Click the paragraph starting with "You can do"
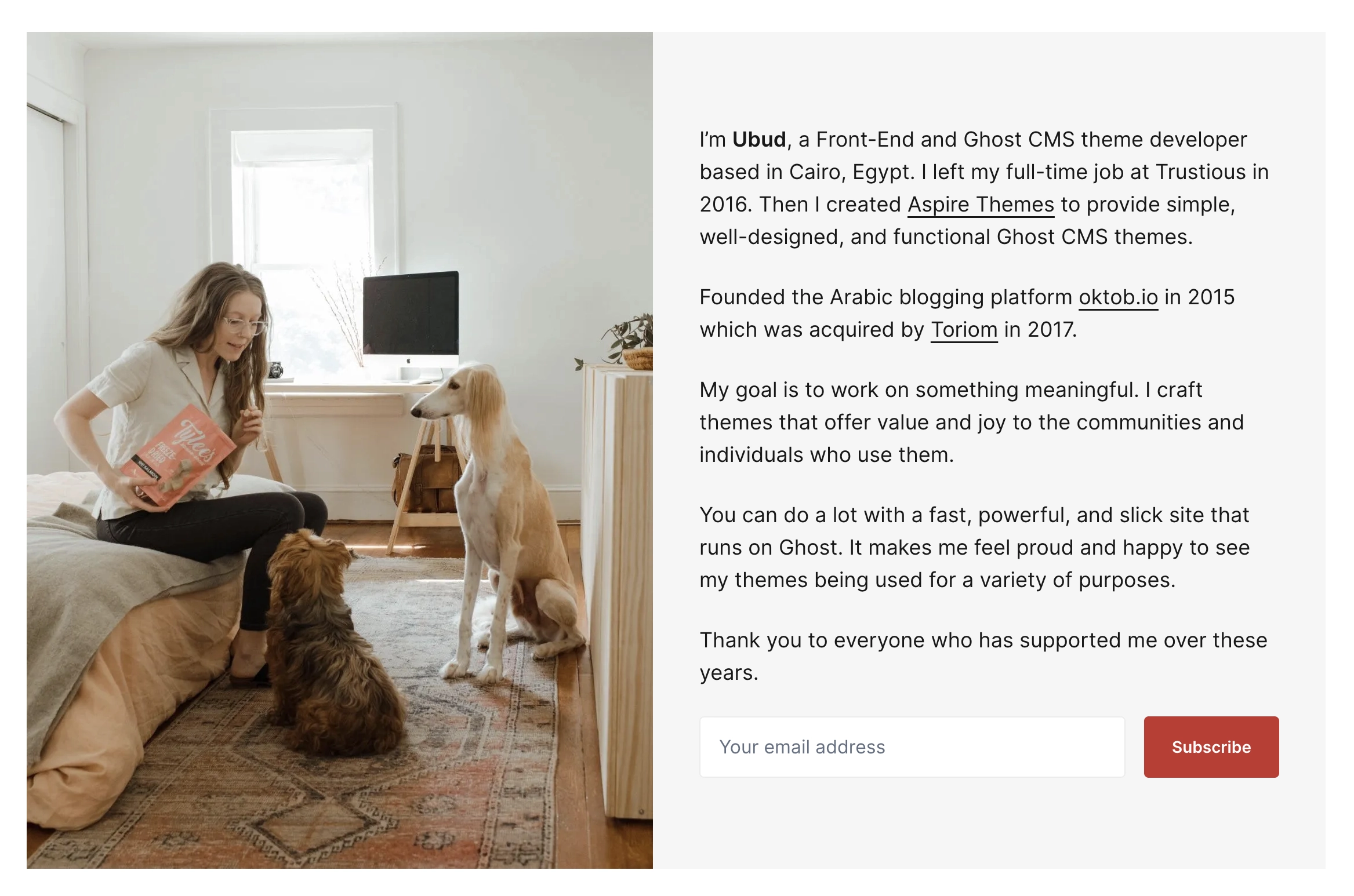 [974, 548]
